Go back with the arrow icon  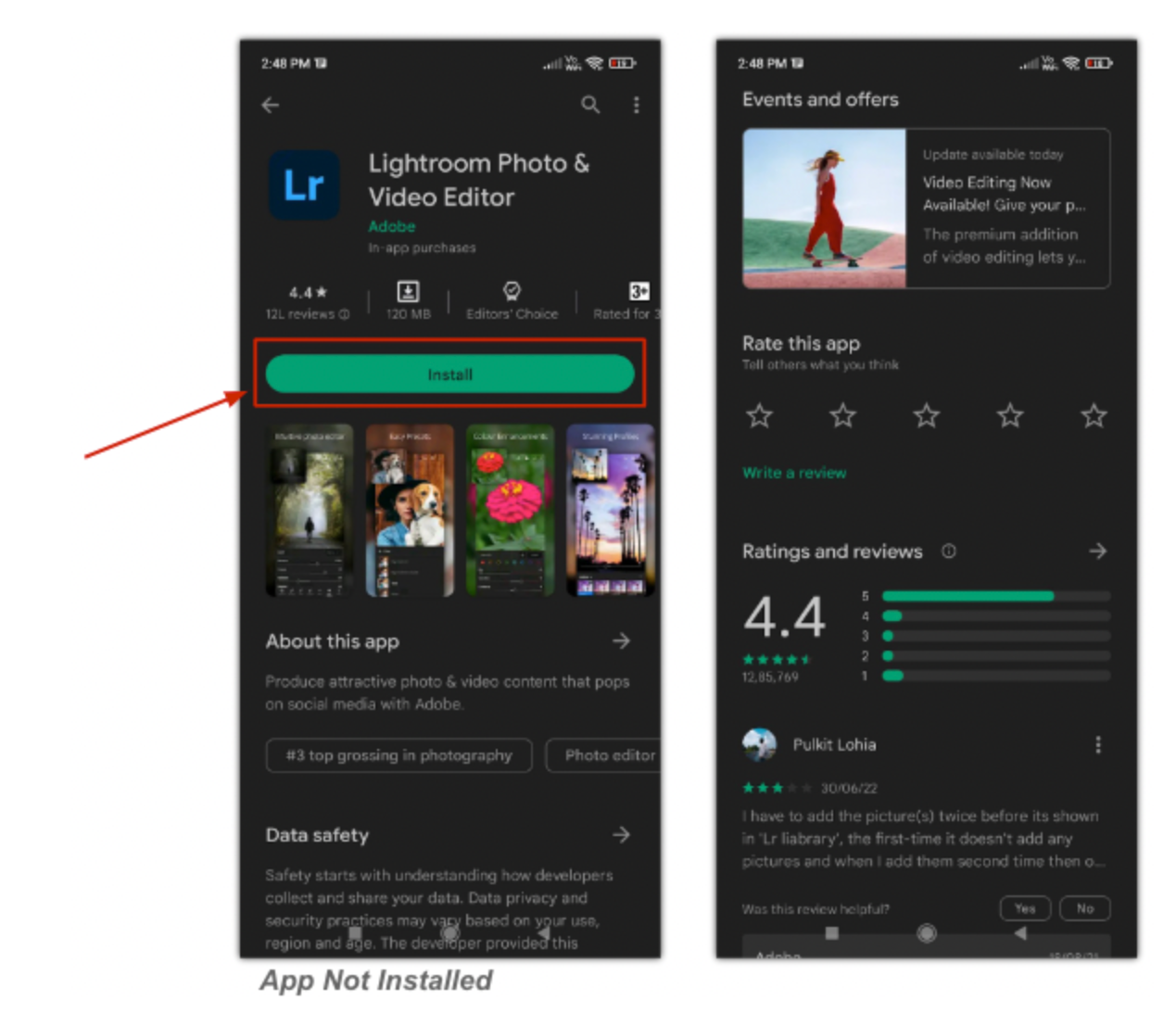click(x=270, y=105)
